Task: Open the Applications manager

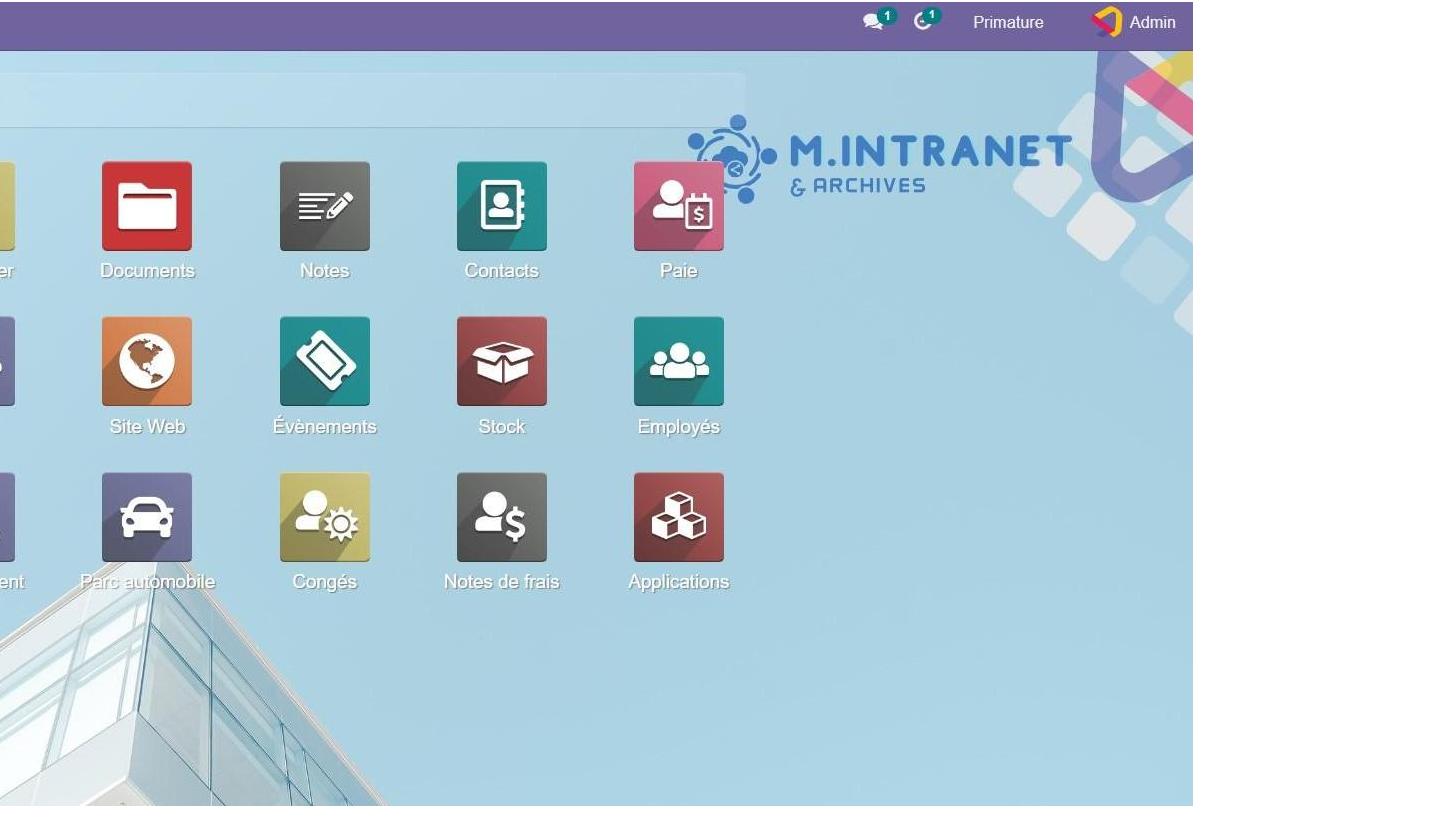Action: tap(678, 517)
